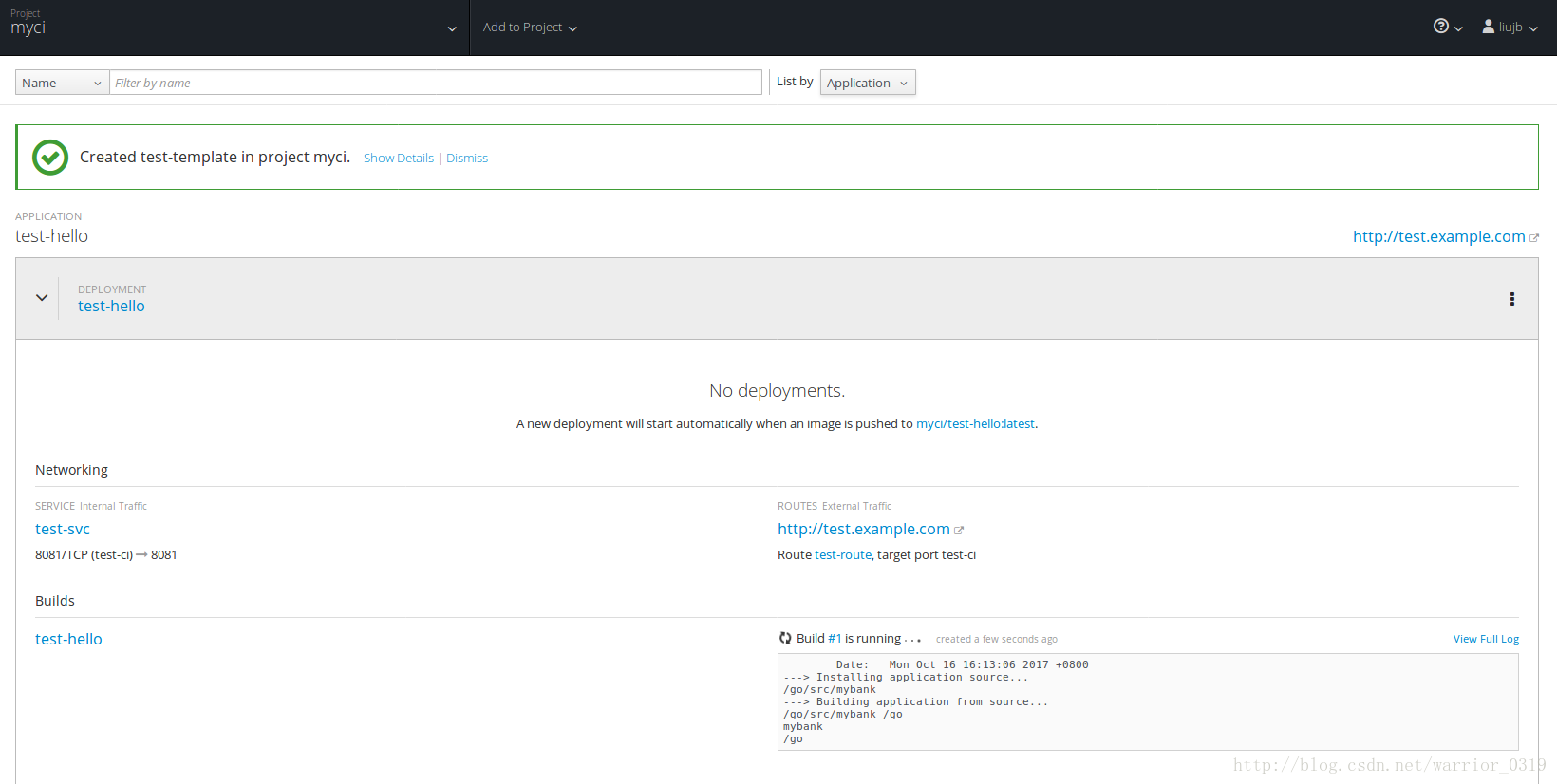Open the external link icon beside the top-right URL
This screenshot has width=1557, height=784.
pos(1534,238)
